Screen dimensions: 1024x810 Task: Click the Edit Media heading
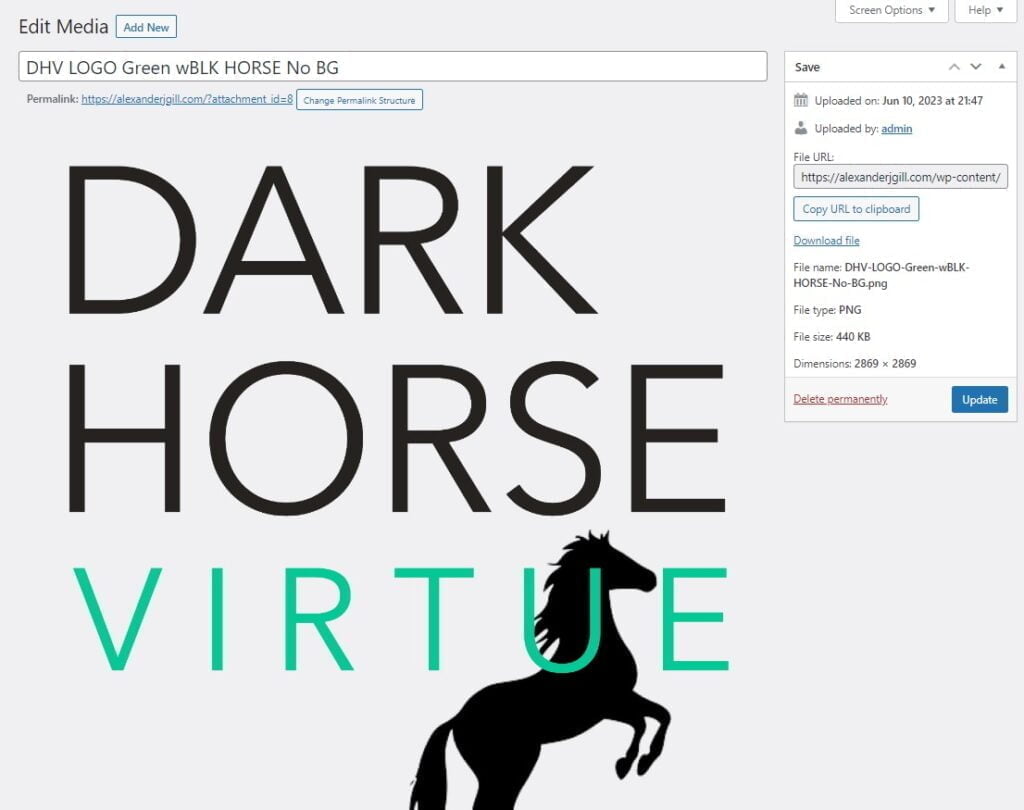(63, 27)
